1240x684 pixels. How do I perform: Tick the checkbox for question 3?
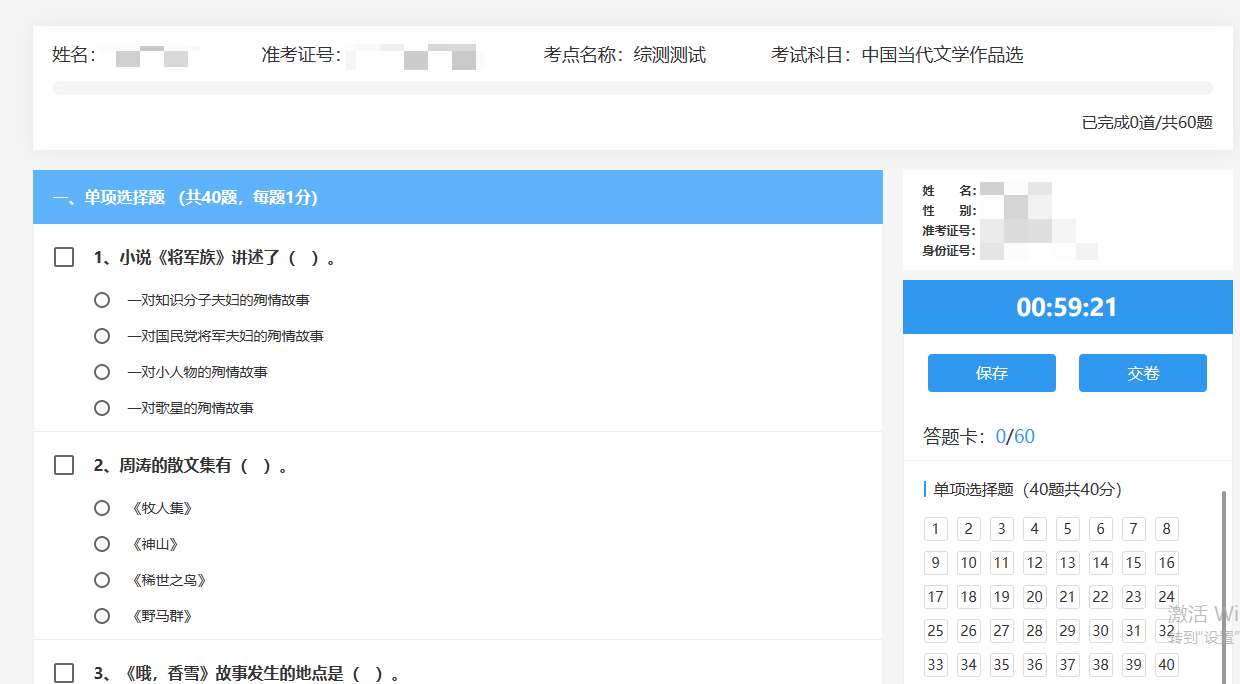pos(64,673)
